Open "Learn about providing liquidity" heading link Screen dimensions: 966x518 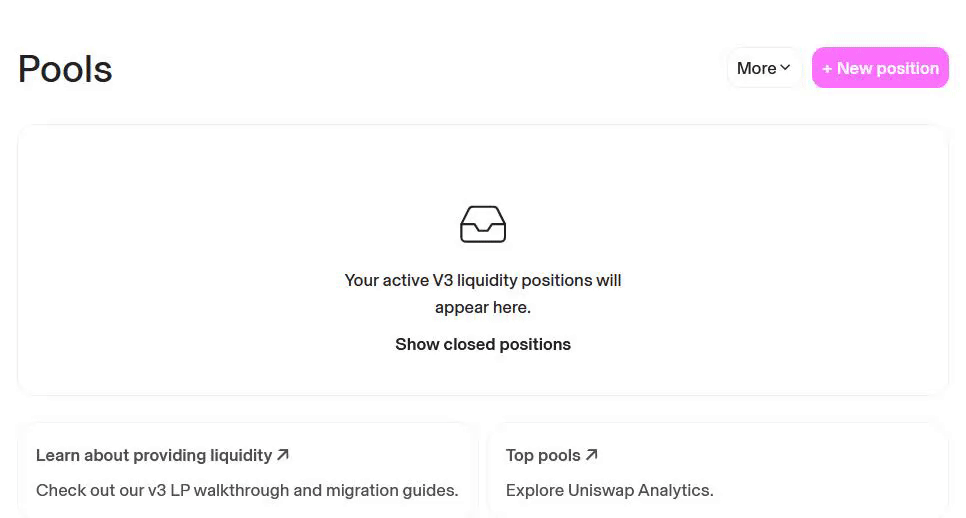pos(154,455)
